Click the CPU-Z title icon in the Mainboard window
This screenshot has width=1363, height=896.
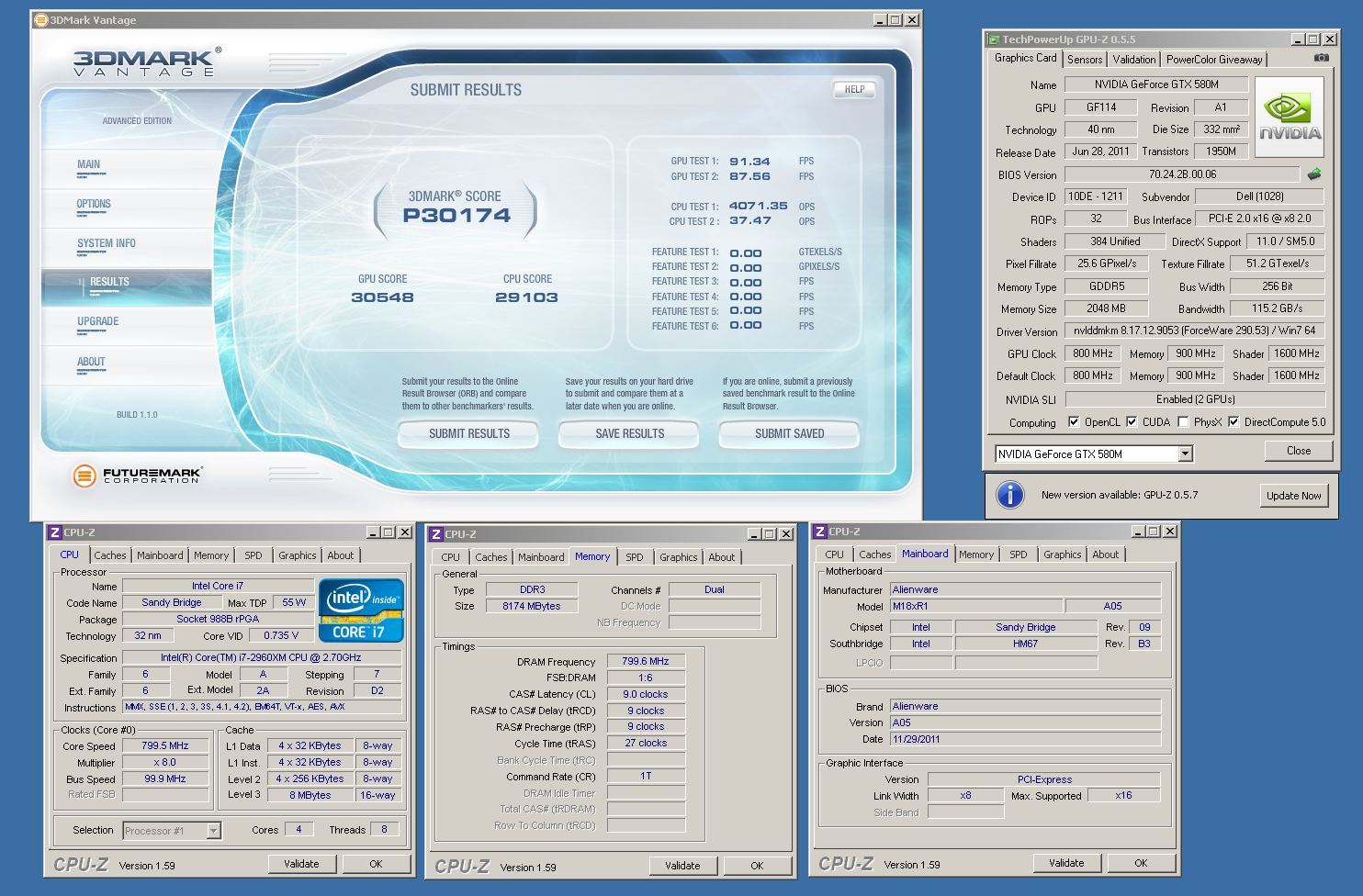point(819,532)
